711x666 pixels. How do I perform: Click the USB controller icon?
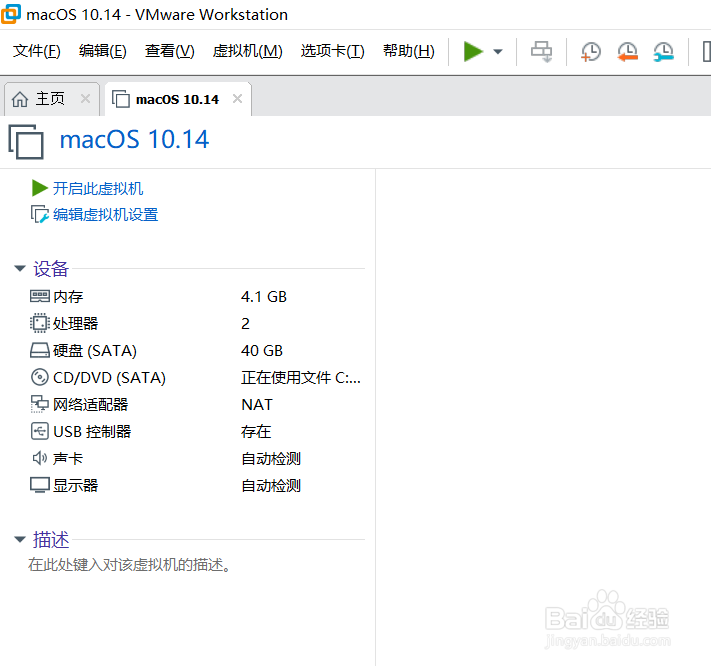tap(39, 431)
